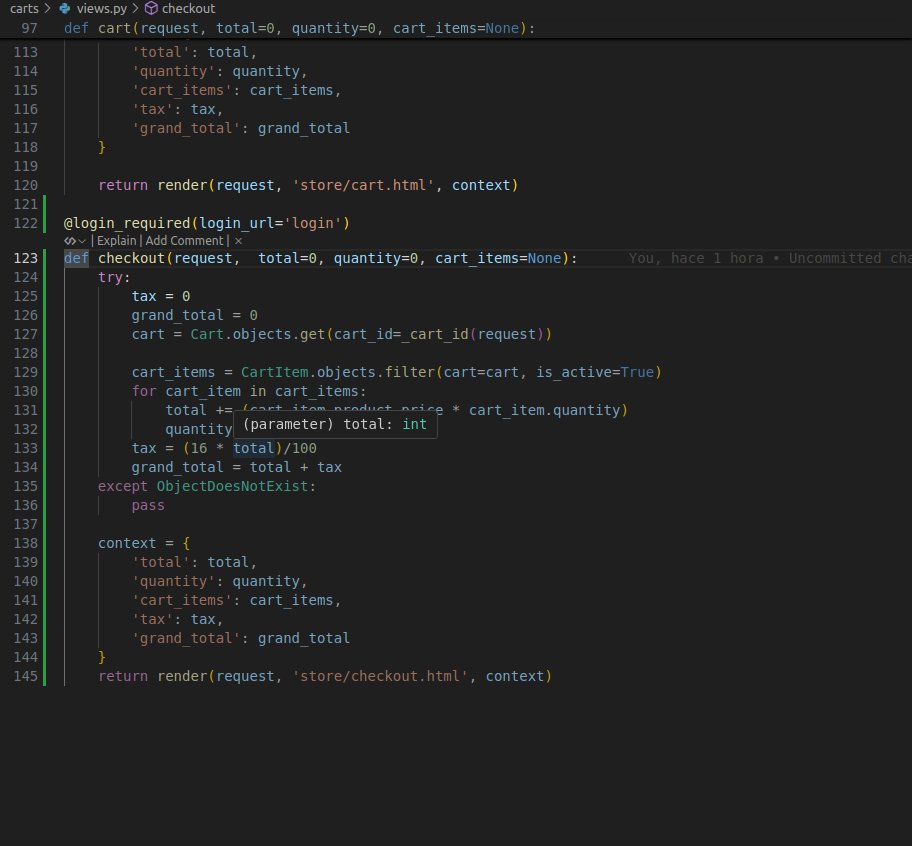Click CartItem on line 129
Screen dimensions: 912x846
point(275,372)
